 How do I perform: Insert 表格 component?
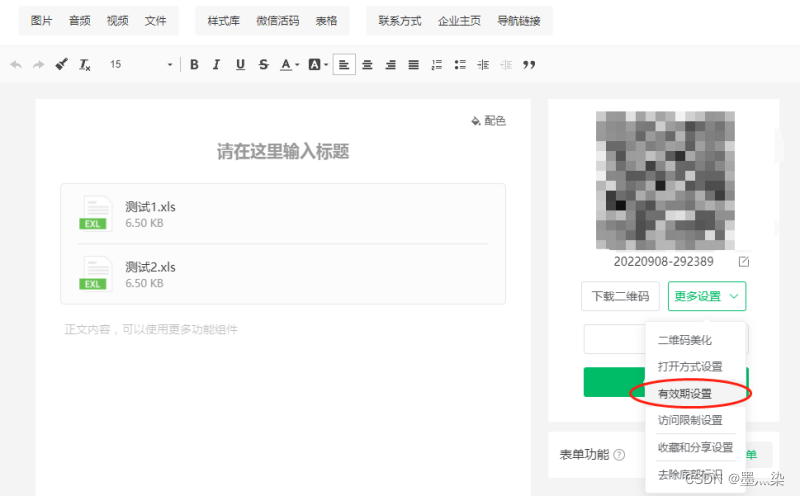pyautogui.click(x=326, y=21)
